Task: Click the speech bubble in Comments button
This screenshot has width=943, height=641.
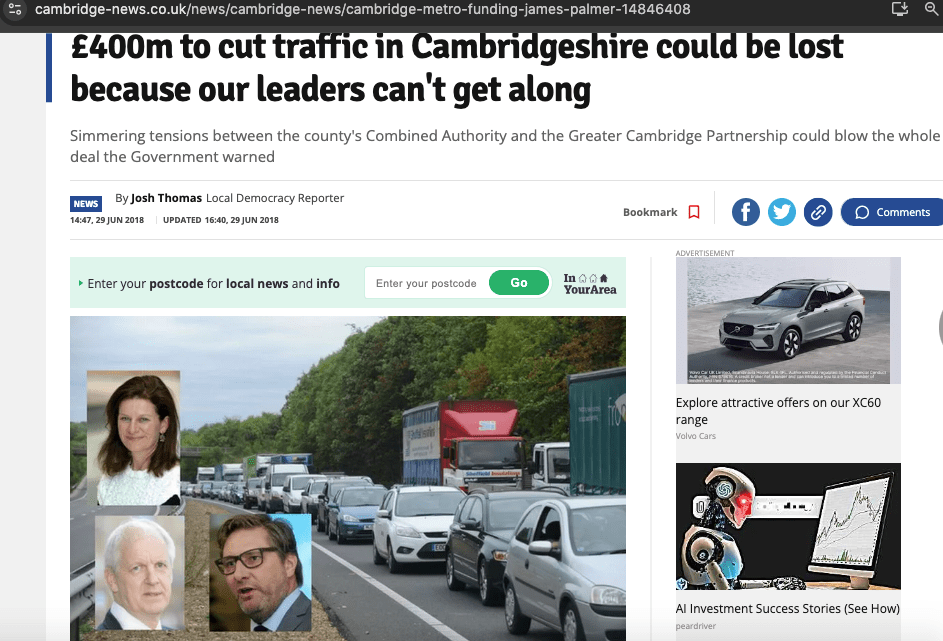Action: coord(862,212)
